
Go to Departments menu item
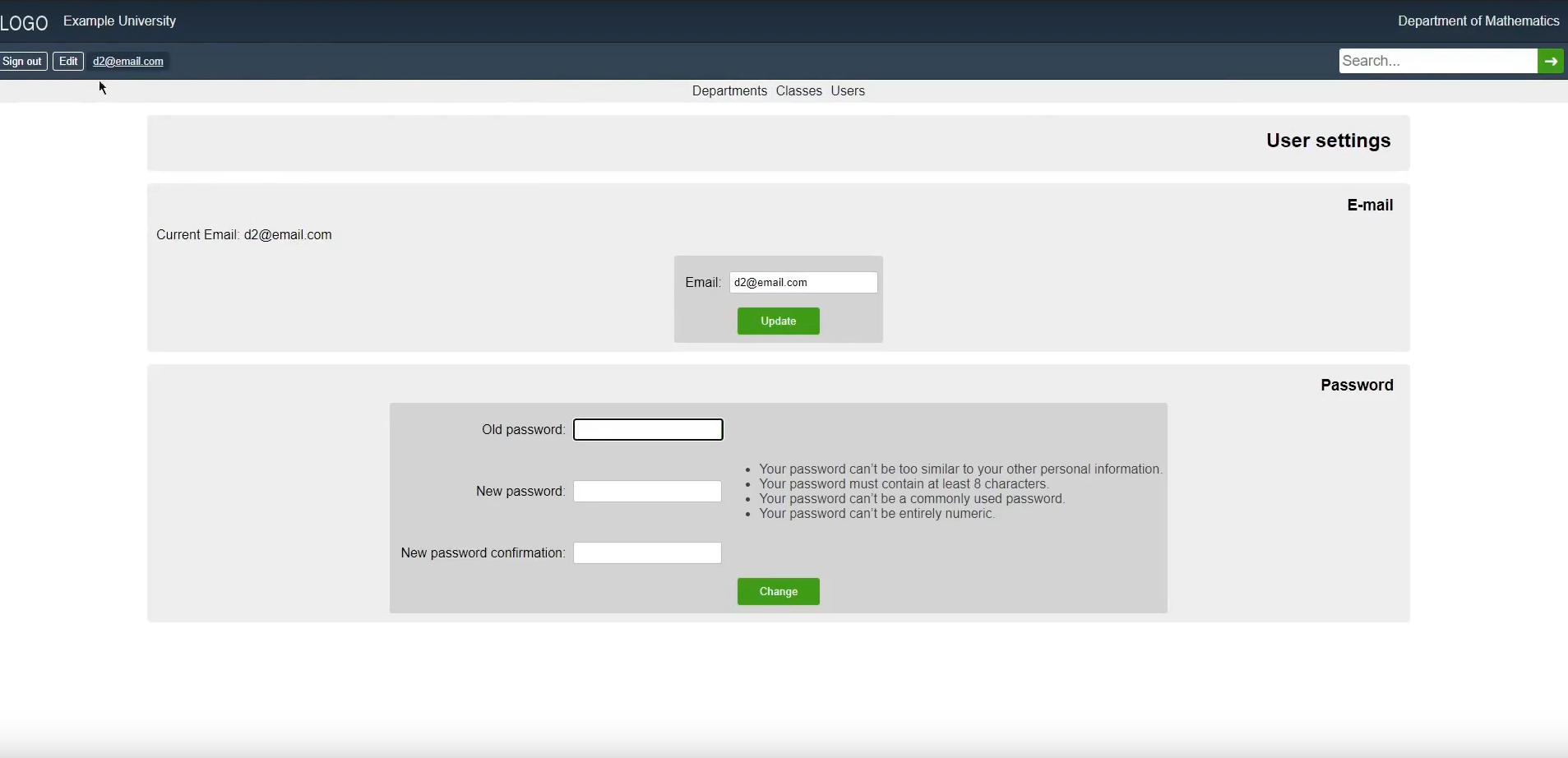coord(729,91)
